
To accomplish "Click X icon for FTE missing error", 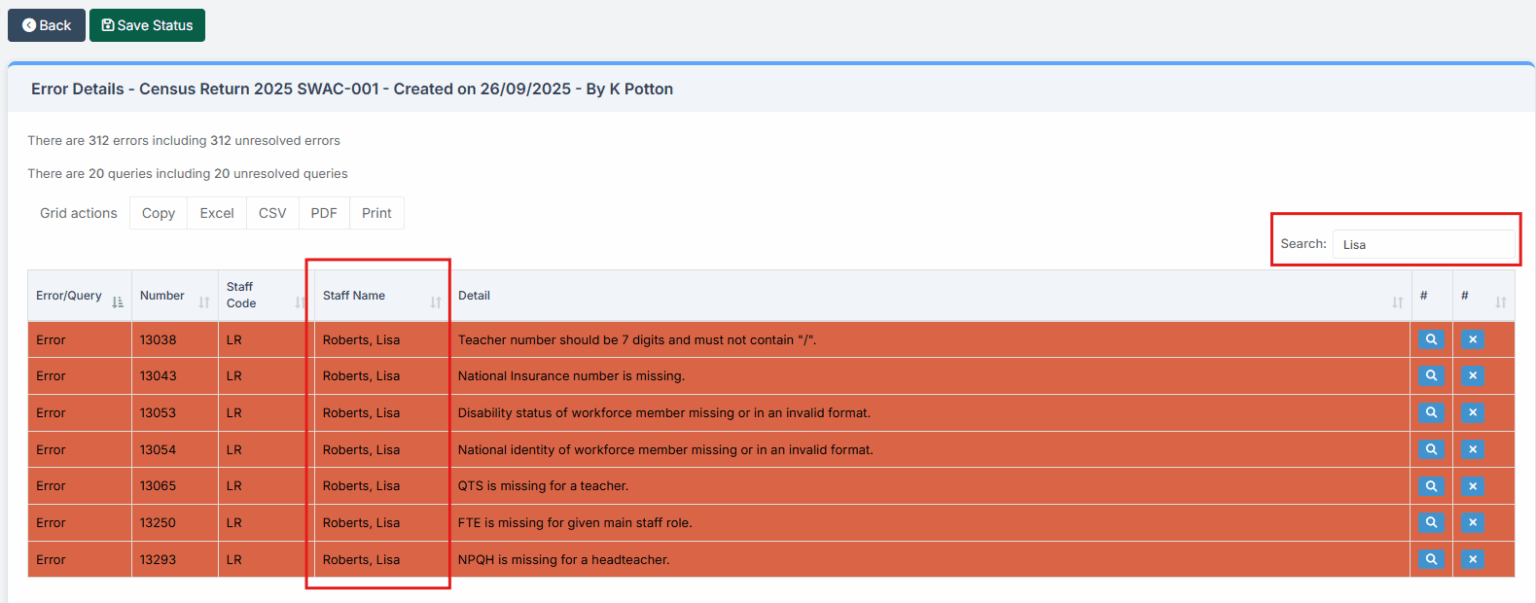I will pyautogui.click(x=1472, y=523).
